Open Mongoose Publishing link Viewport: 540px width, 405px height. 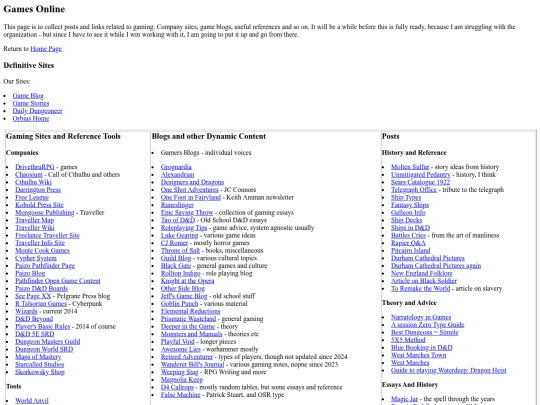click(x=45, y=212)
